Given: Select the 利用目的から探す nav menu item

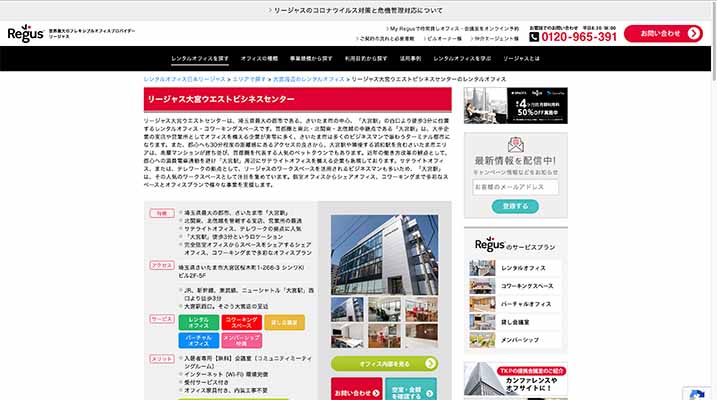Looking at the screenshot, I should (x=366, y=59).
